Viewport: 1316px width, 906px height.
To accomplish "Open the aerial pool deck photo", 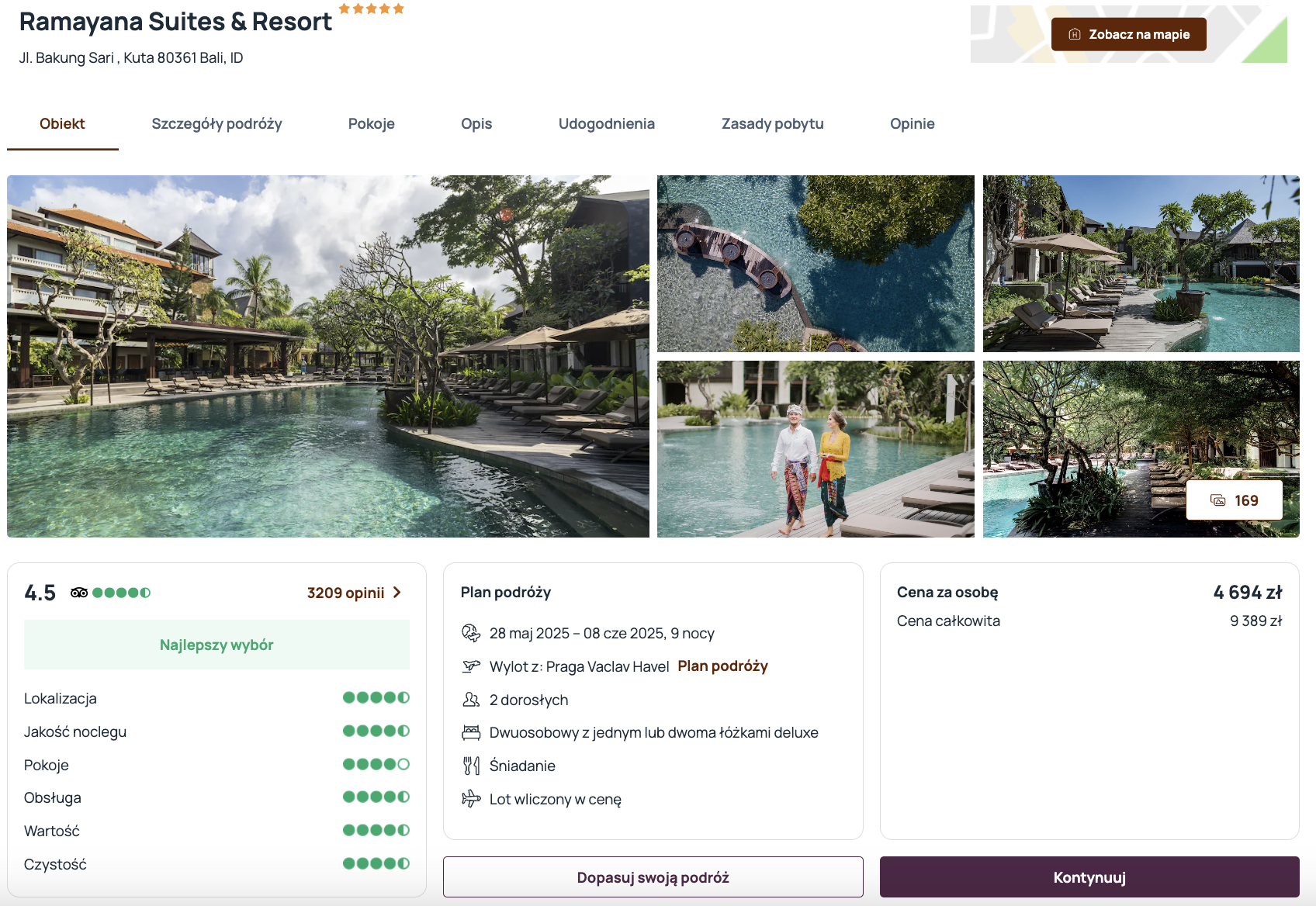I will coord(816,264).
